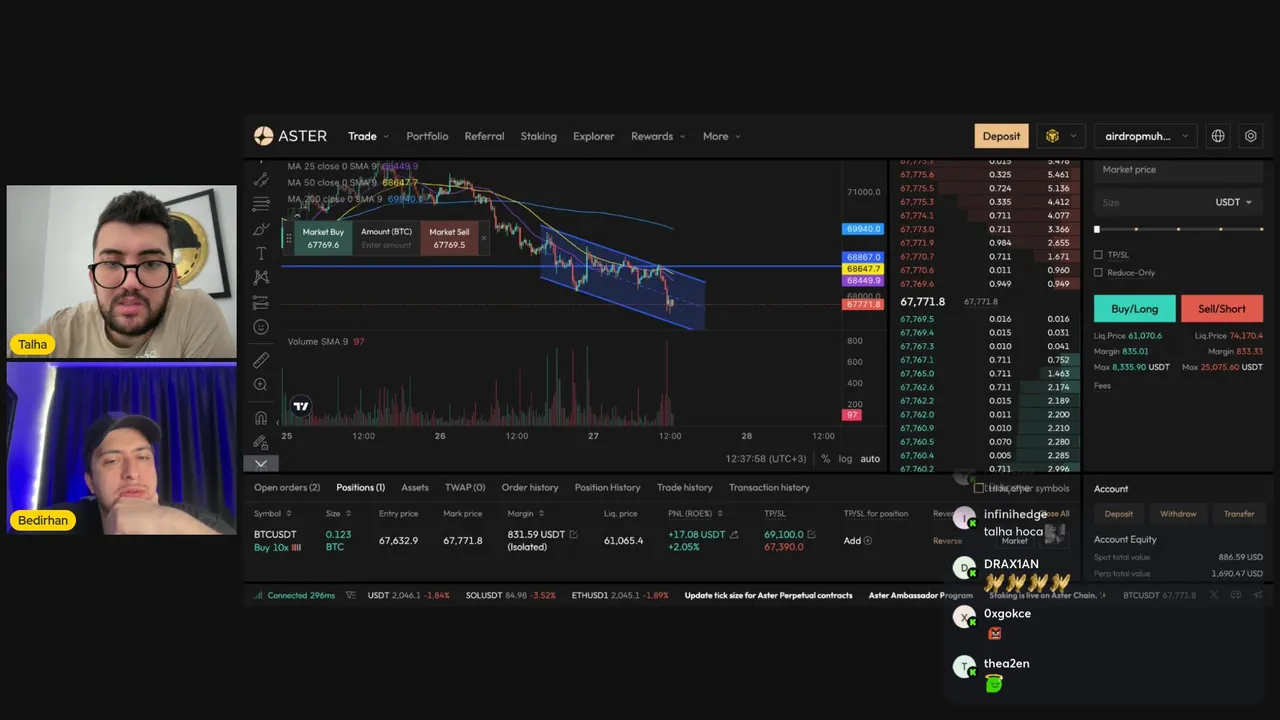Click the Amount (BTC) enter amount field
The height and width of the screenshot is (720, 1280).
point(386,245)
